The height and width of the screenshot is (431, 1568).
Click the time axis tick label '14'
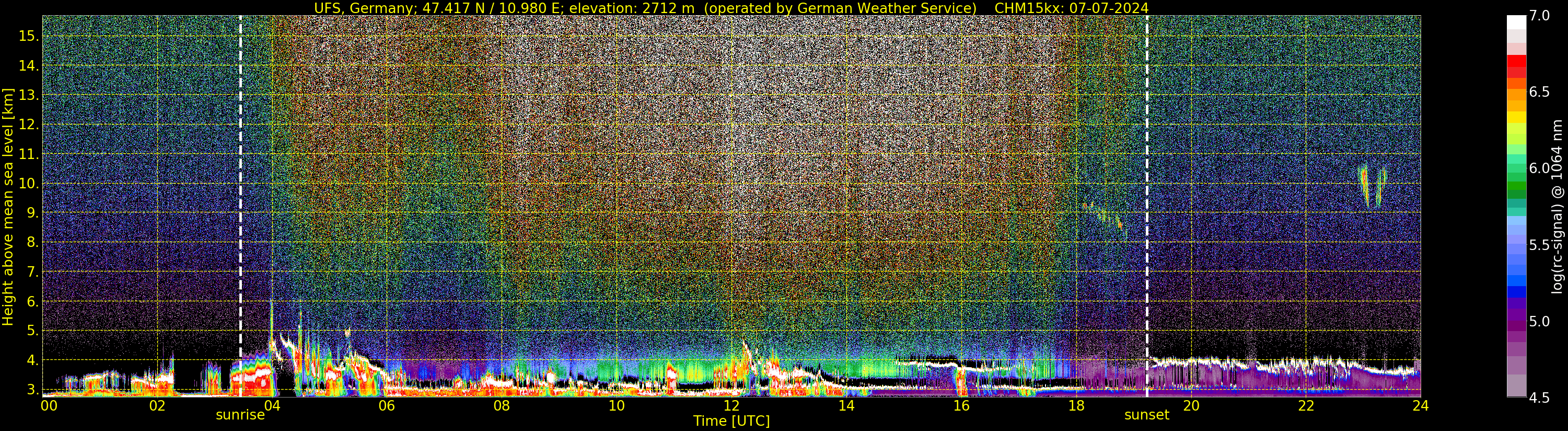coord(846,405)
